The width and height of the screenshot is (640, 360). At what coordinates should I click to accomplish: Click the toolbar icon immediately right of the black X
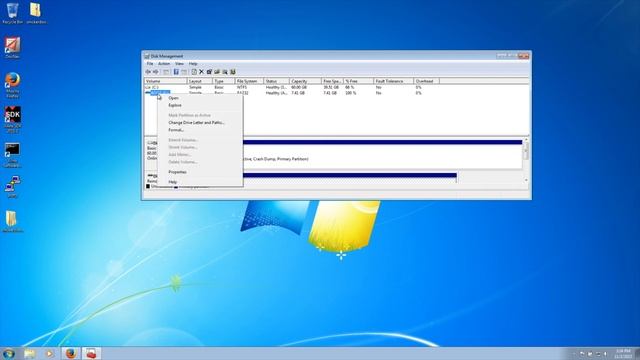tap(209, 72)
